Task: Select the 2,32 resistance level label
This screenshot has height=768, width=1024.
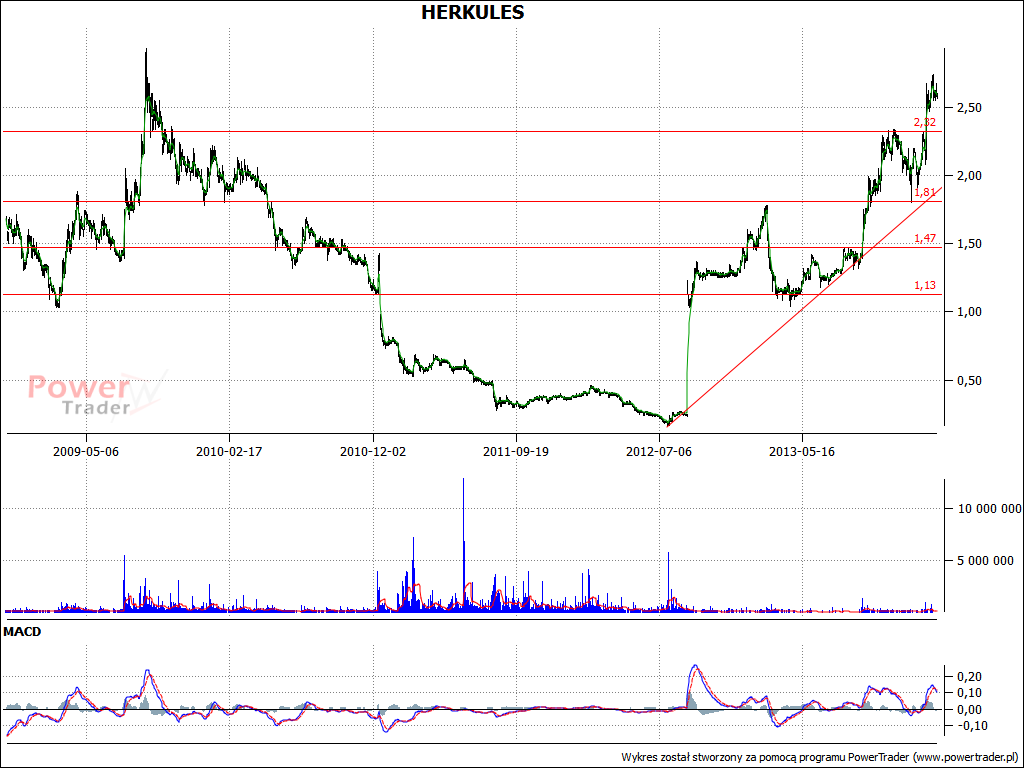Action: 925,122
